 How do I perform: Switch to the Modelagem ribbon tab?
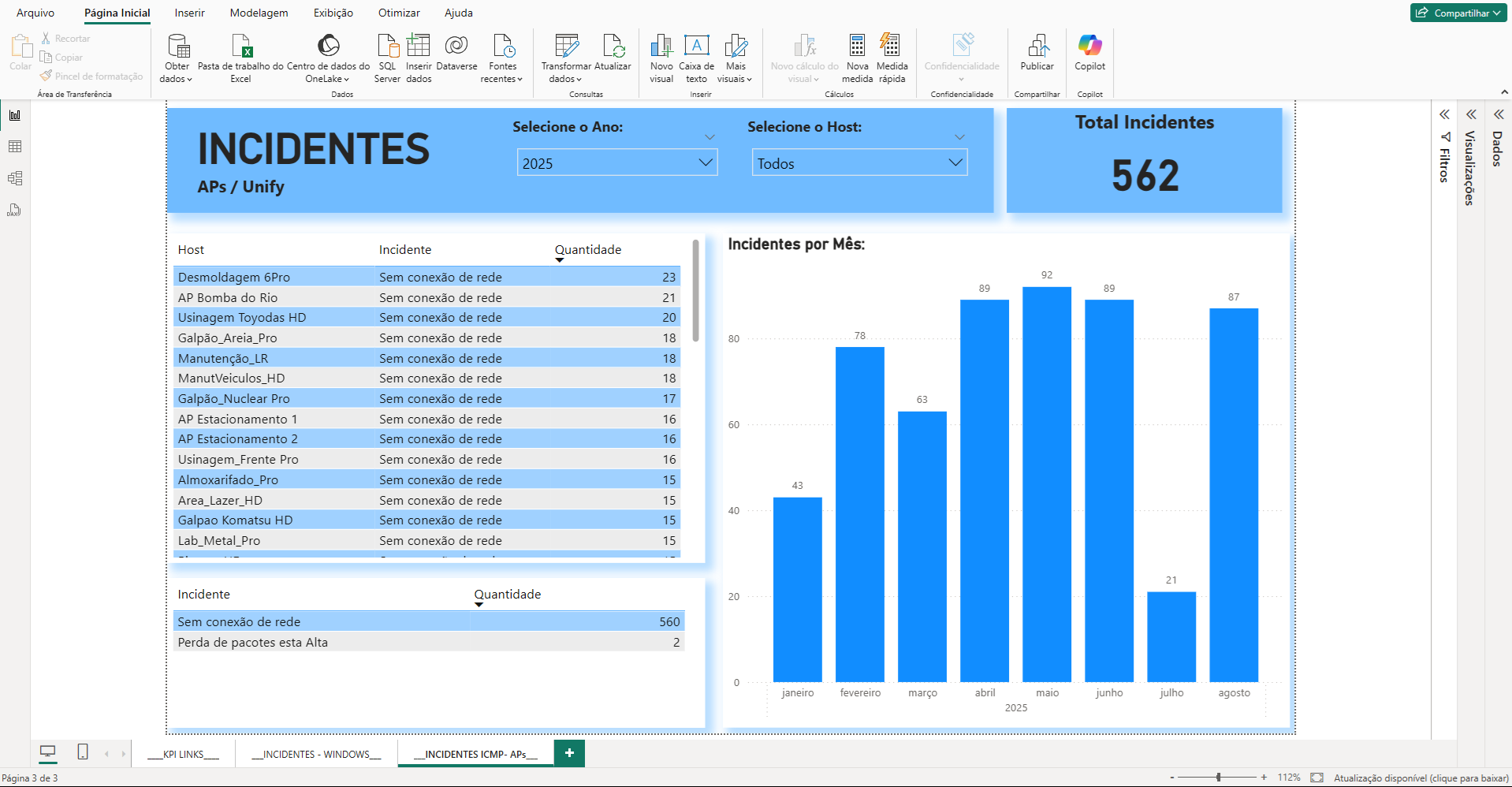[258, 13]
